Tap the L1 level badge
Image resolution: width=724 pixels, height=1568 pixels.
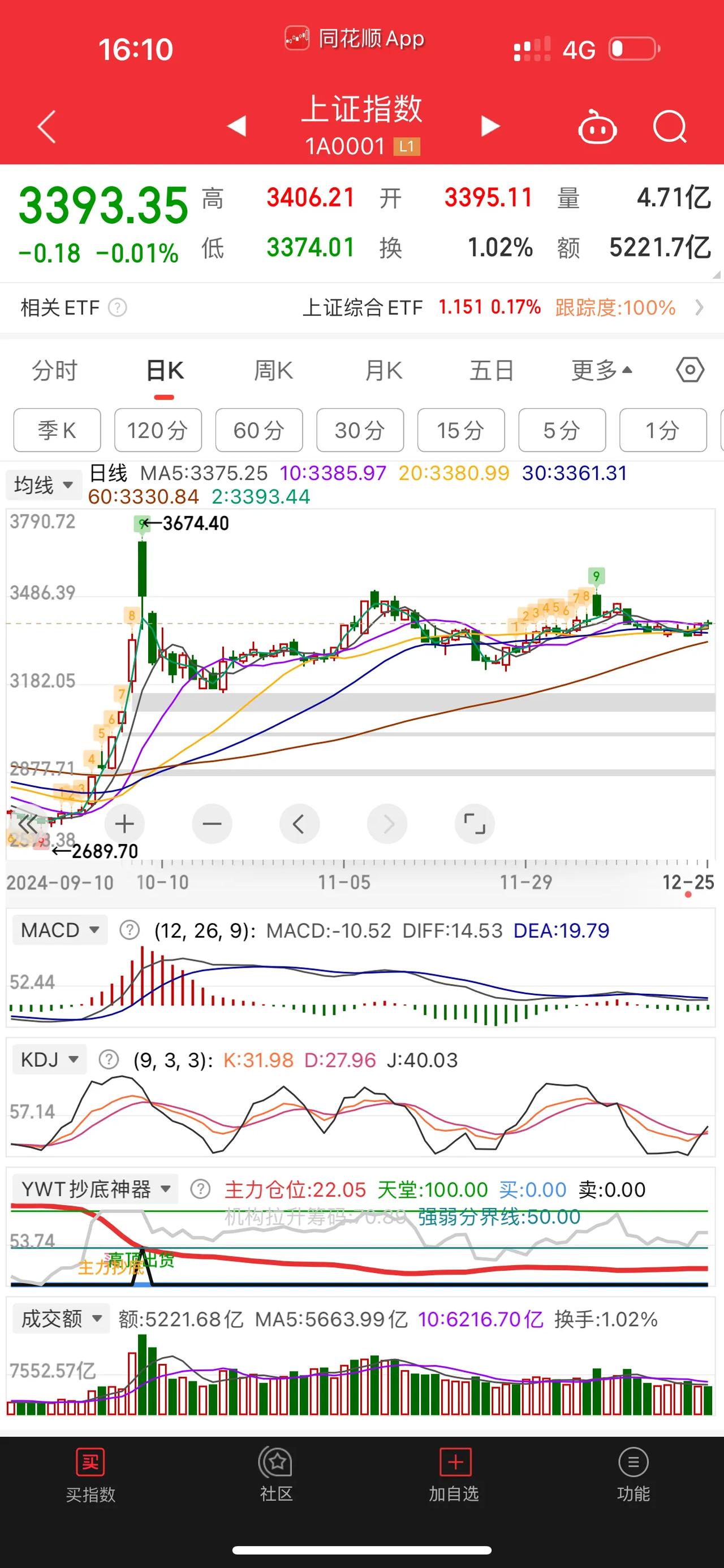[x=407, y=146]
